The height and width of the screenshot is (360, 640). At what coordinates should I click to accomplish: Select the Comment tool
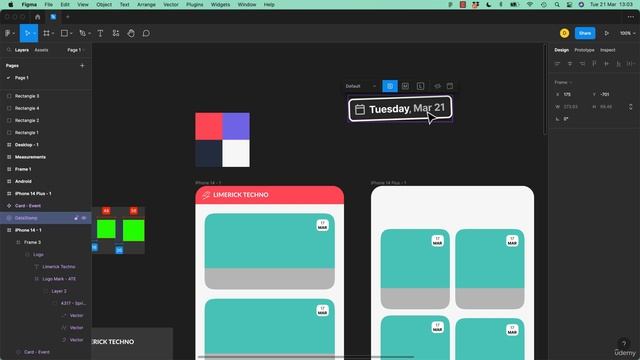pyautogui.click(x=146, y=33)
